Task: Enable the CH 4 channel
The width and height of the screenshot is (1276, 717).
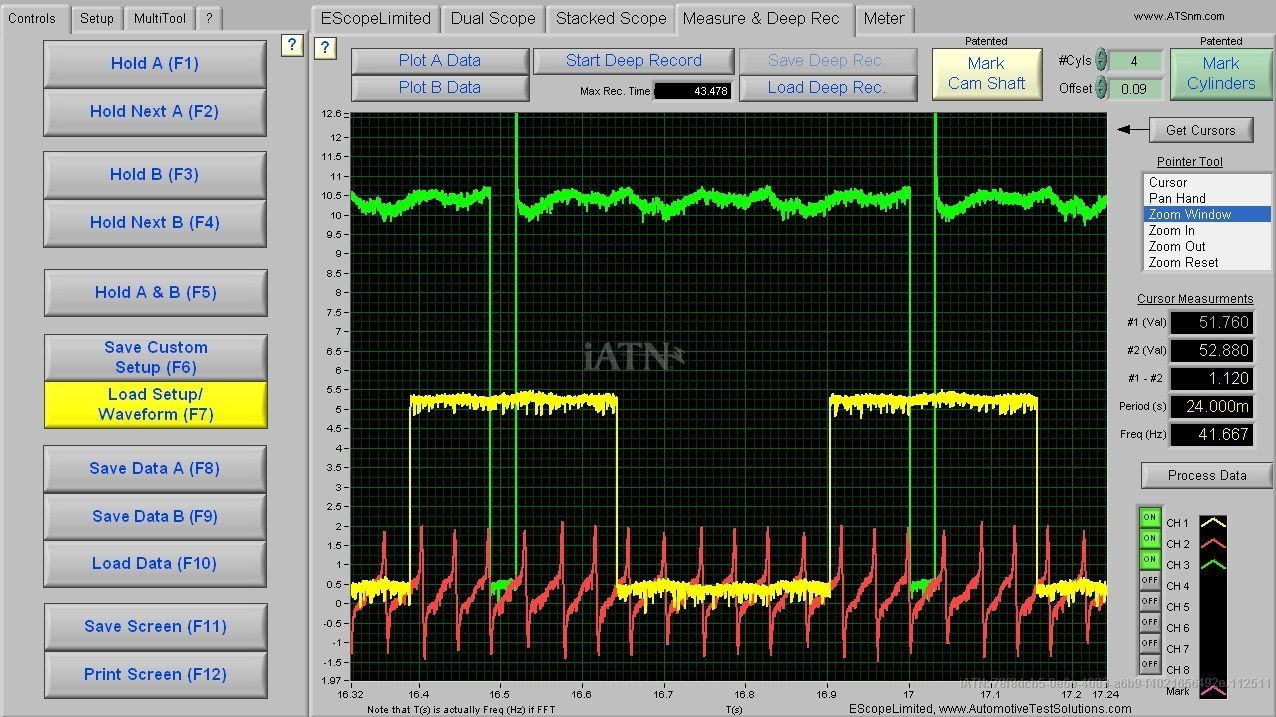Action: click(1150, 581)
